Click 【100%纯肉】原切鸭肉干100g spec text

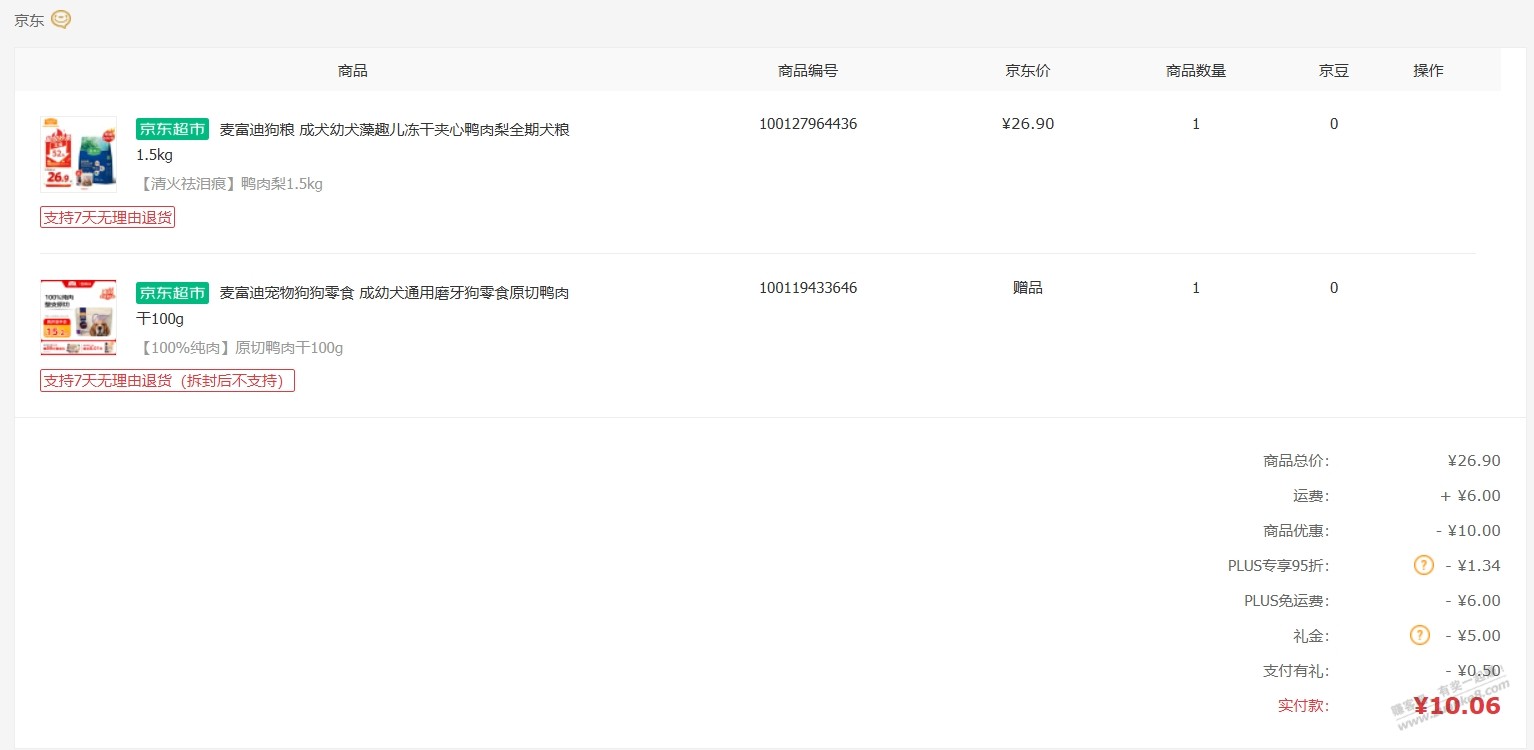click(240, 348)
